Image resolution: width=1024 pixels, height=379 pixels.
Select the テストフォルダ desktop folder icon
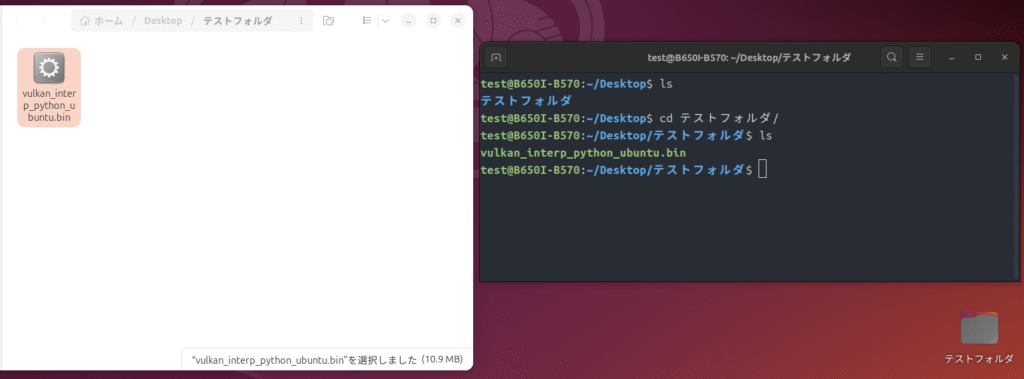[979, 327]
